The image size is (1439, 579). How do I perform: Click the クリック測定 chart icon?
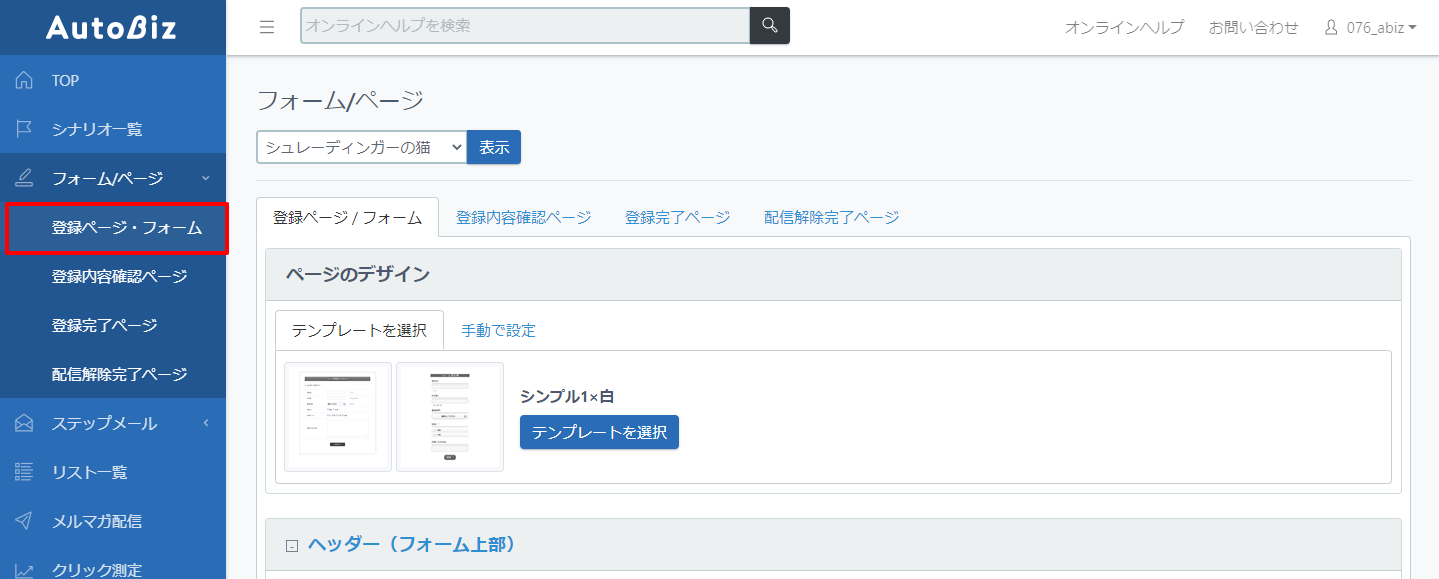pos(25,570)
